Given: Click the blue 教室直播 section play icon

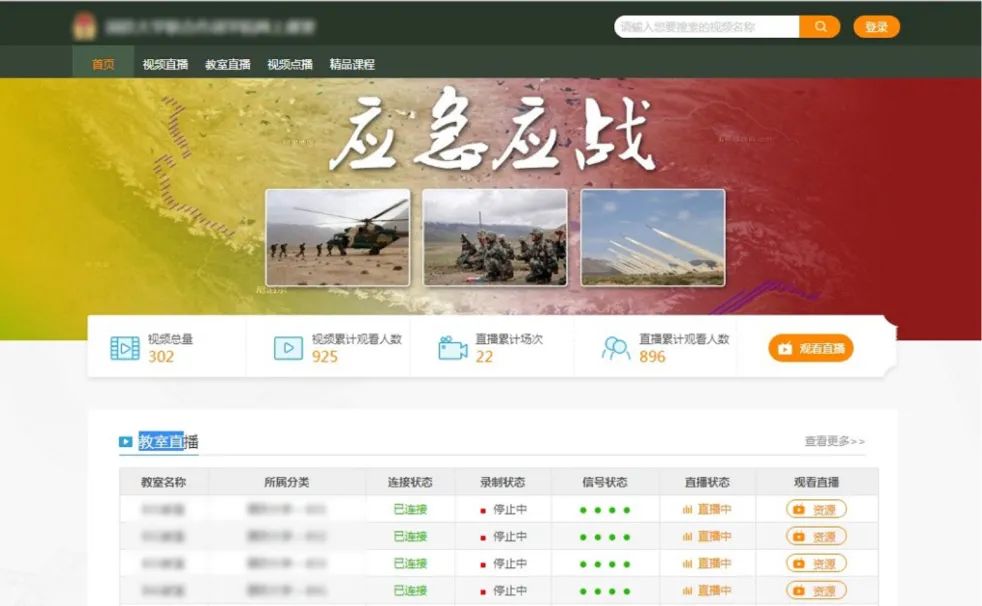Looking at the screenshot, I should [x=126, y=441].
